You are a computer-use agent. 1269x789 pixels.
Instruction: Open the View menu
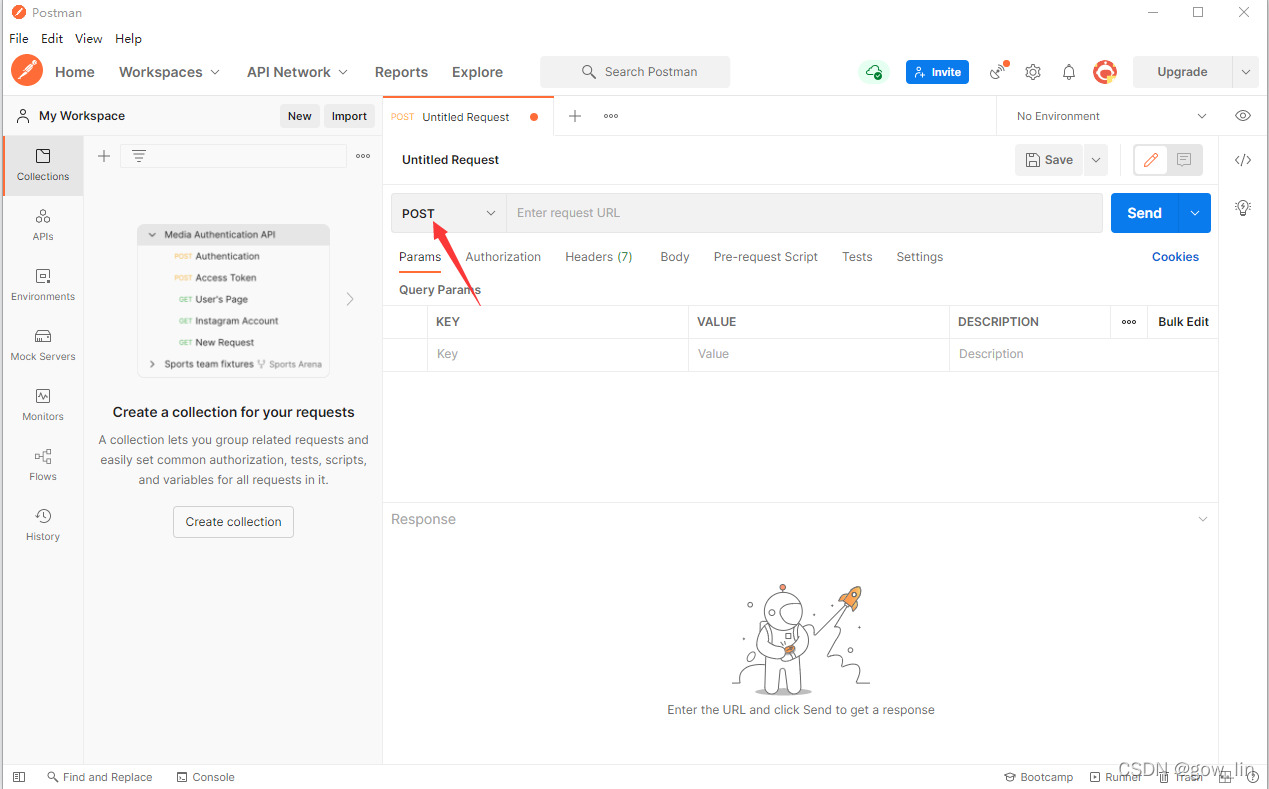coord(89,38)
